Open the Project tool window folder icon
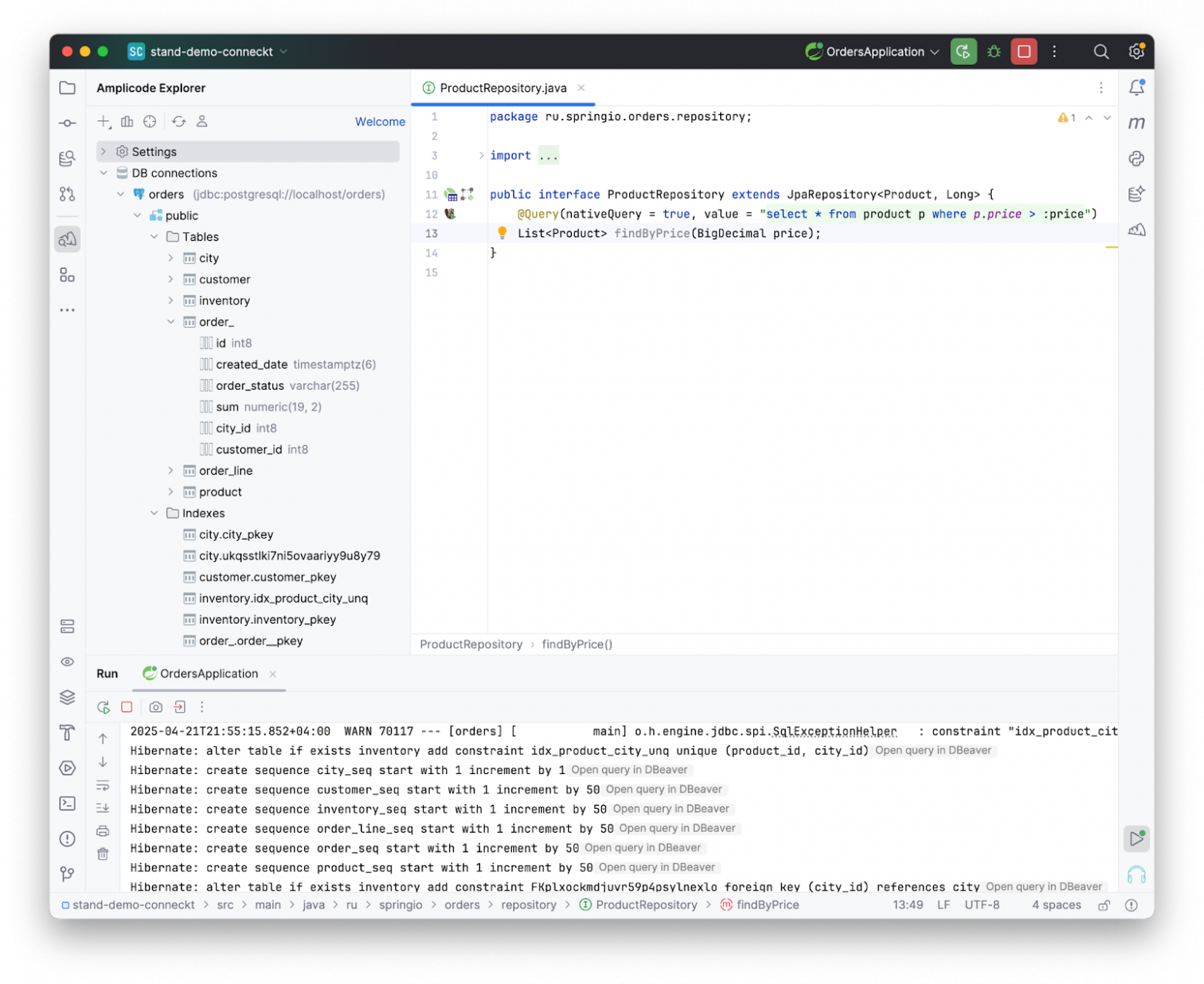Screen dimensions: 1204x984 pyautogui.click(x=67, y=88)
